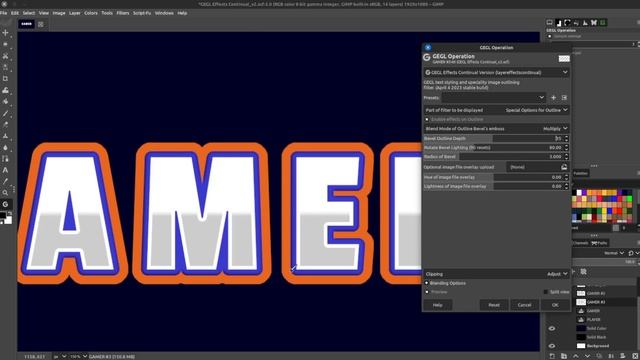Open Part of filter to be displayed dropdown
This screenshot has height=360, width=640.
tap(496, 110)
